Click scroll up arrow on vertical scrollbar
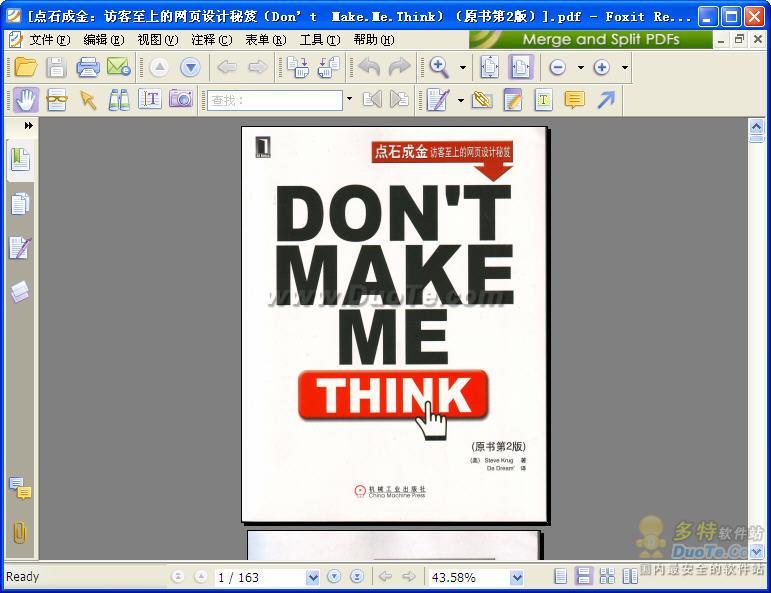Image resolution: width=771 pixels, height=593 pixels. point(756,126)
